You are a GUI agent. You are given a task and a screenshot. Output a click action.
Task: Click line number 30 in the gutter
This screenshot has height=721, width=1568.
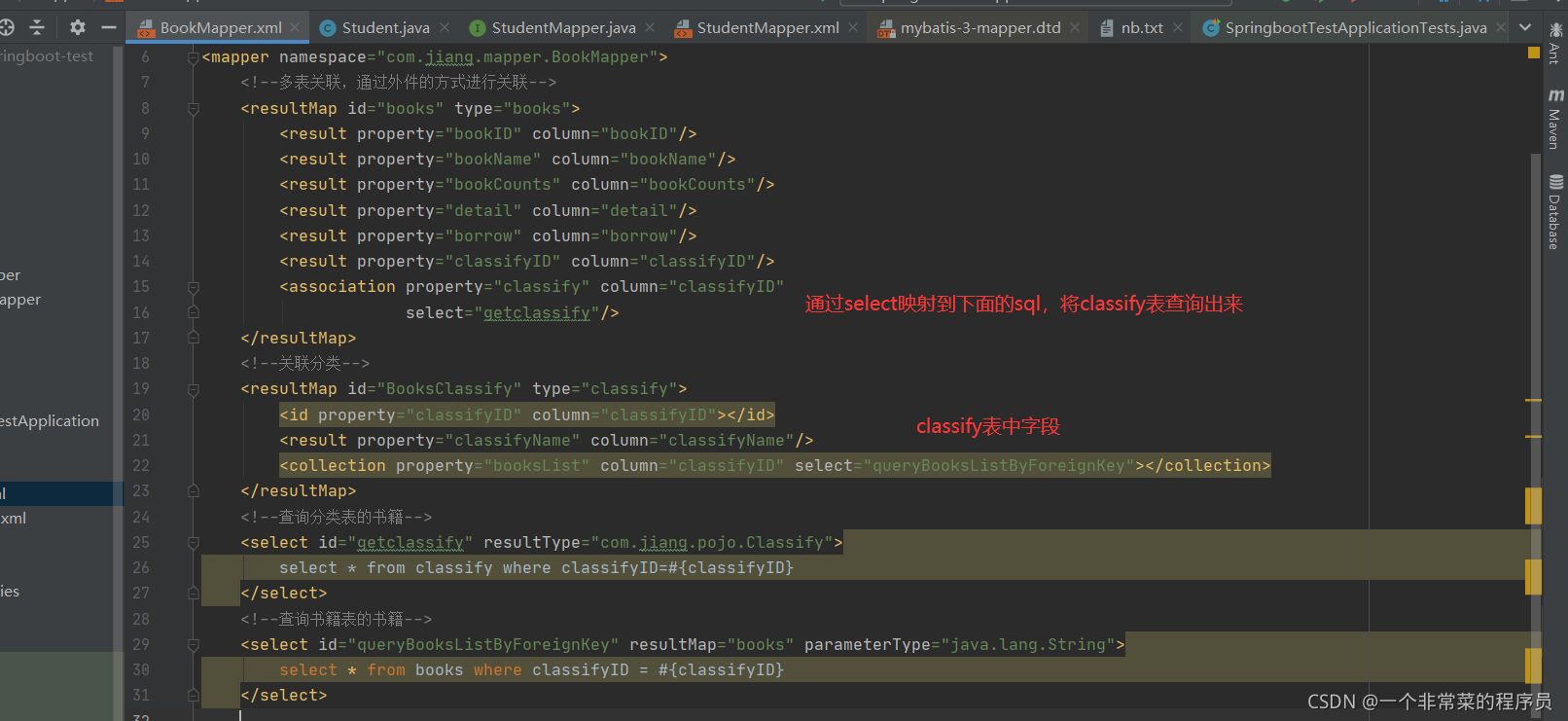tap(141, 669)
